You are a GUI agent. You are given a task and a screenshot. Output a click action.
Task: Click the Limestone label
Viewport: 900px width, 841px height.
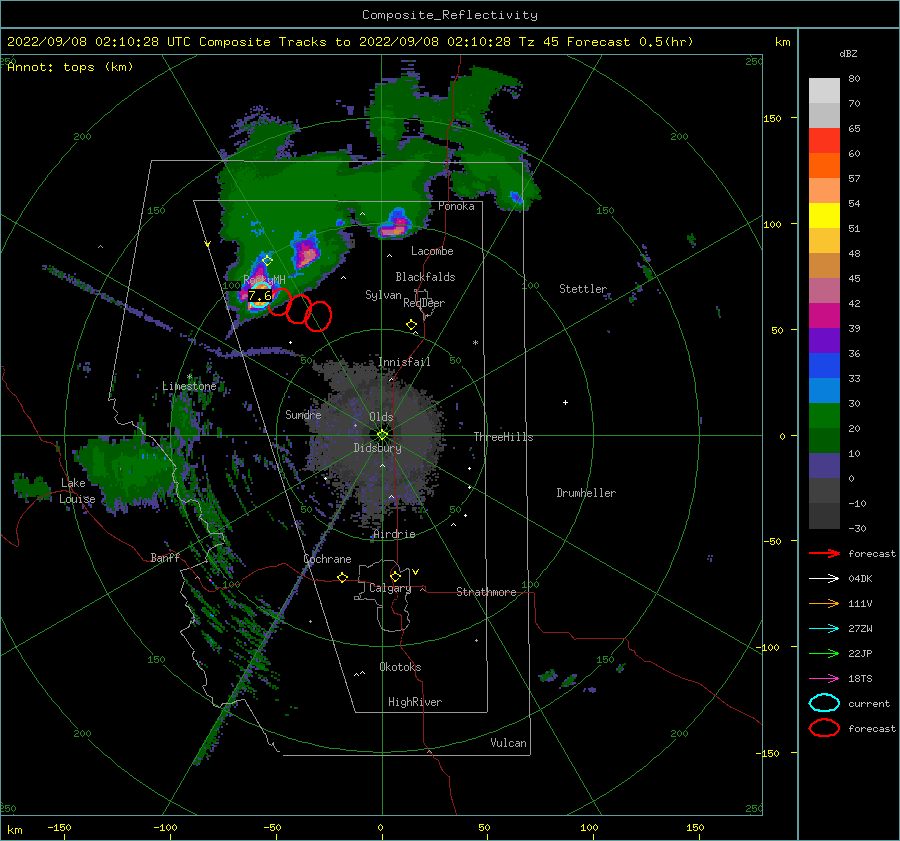pos(189,386)
